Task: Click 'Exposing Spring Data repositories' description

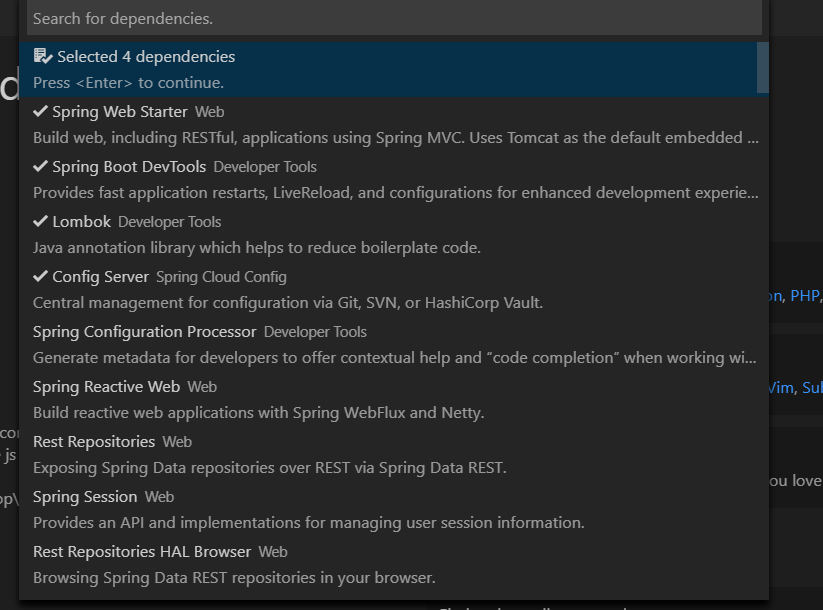Action: click(x=270, y=468)
